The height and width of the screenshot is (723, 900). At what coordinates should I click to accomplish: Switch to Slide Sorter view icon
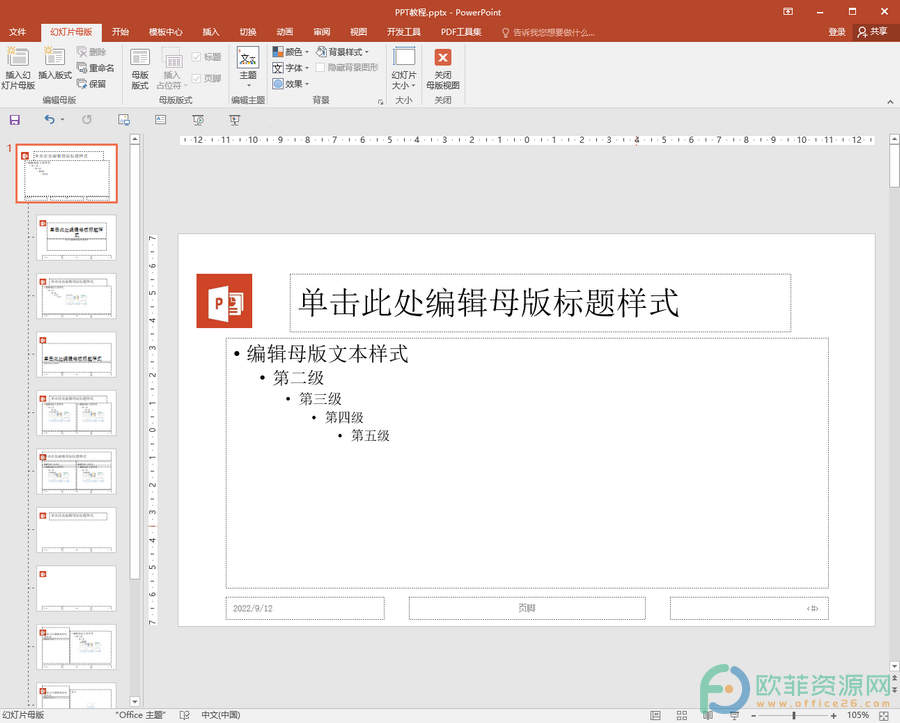pos(682,715)
